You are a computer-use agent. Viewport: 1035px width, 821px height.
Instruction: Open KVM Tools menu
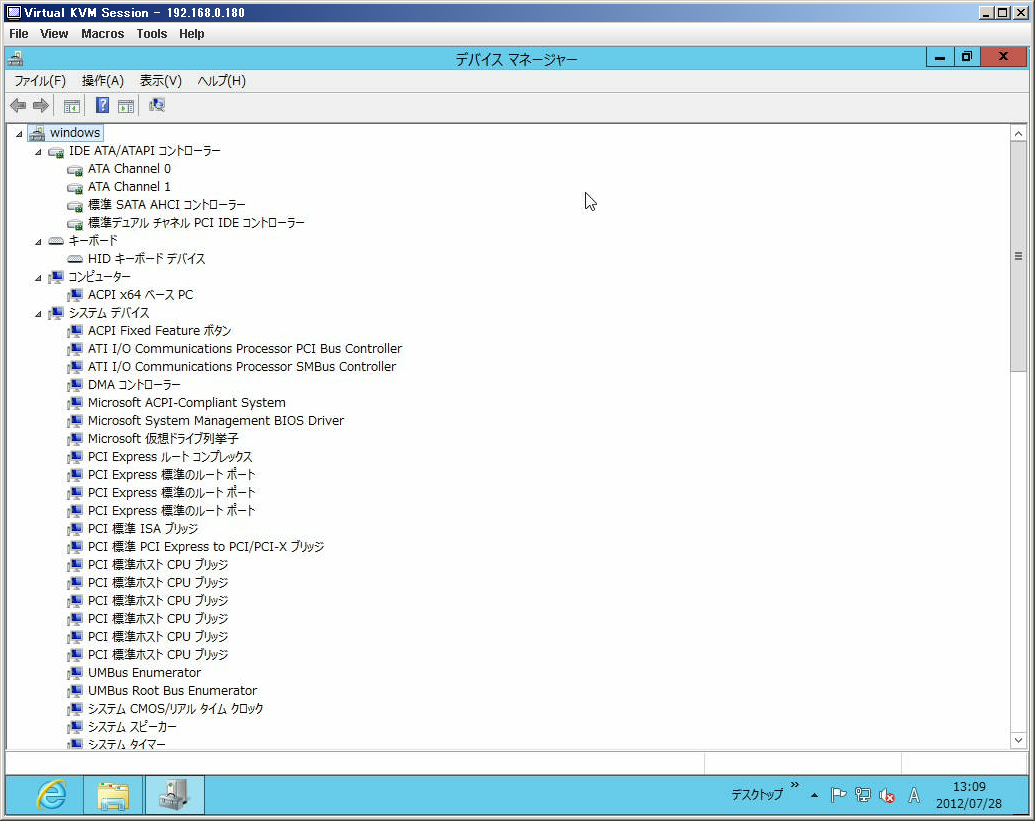point(151,34)
